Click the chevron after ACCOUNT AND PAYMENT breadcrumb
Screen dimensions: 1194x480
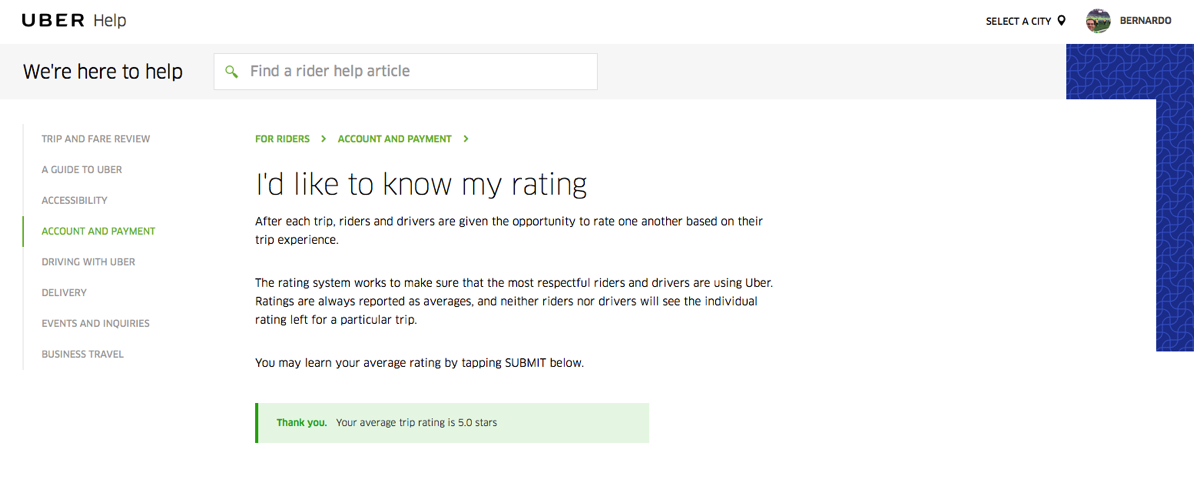(x=466, y=139)
